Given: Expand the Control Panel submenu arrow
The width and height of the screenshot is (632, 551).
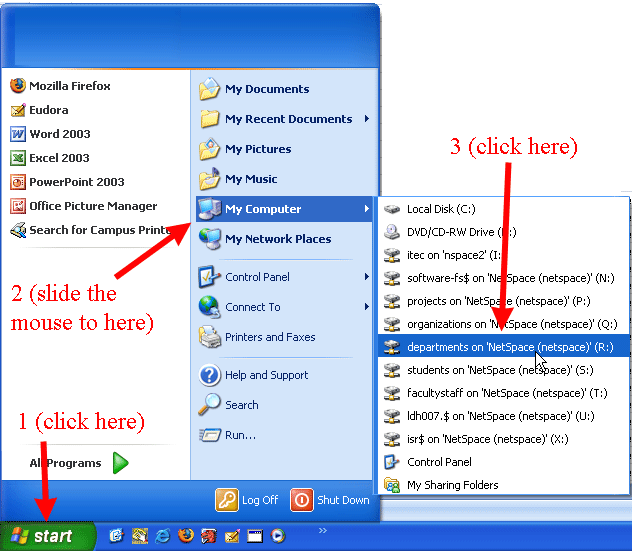Looking at the screenshot, I should tap(367, 277).
